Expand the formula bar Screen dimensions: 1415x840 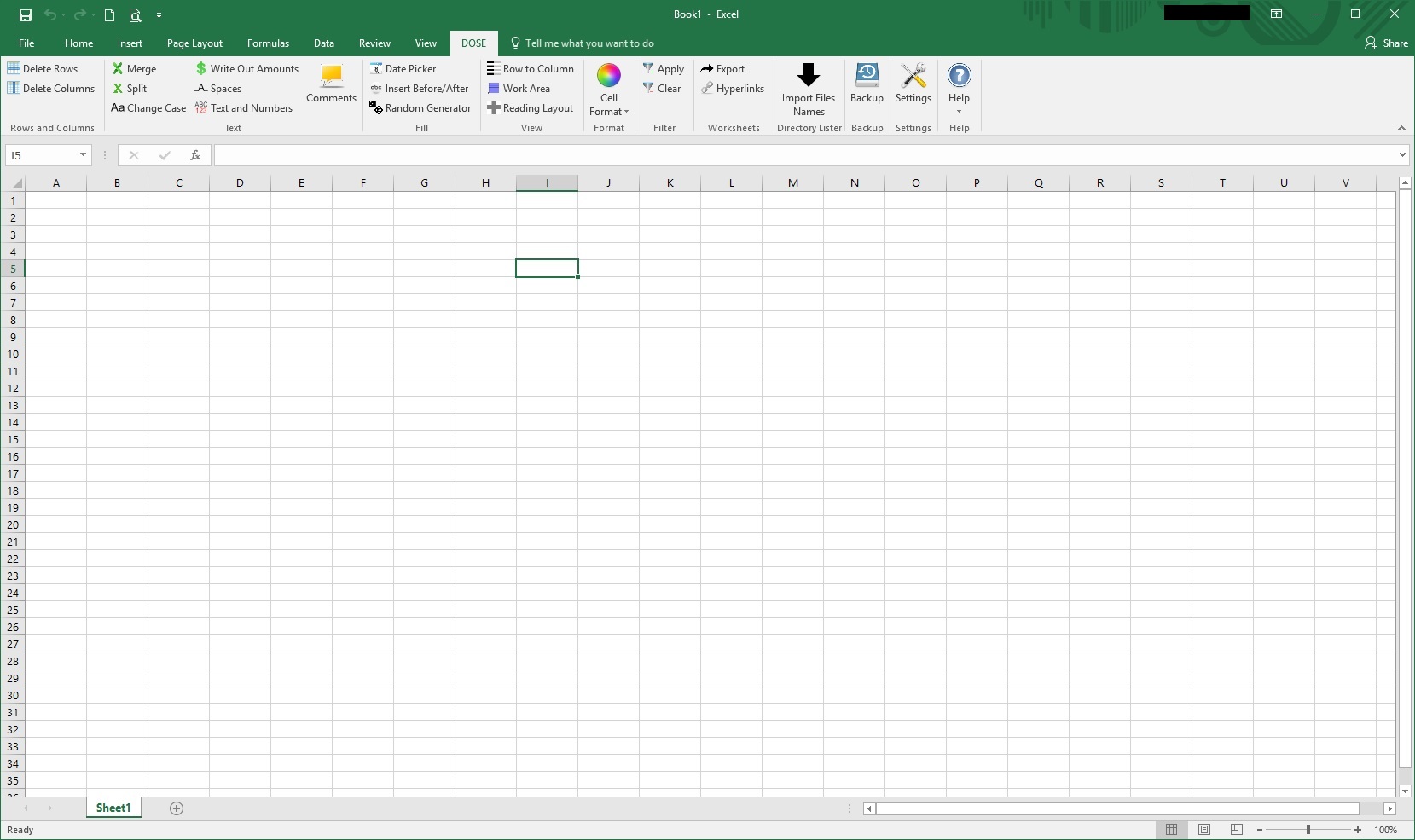1402,154
